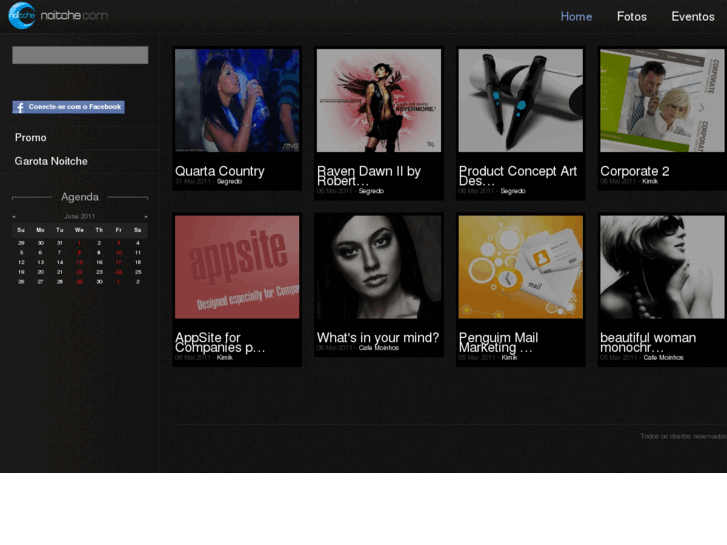Click the noitche.com site name text
Image resolution: width=727 pixels, height=545 pixels.
(75, 16)
